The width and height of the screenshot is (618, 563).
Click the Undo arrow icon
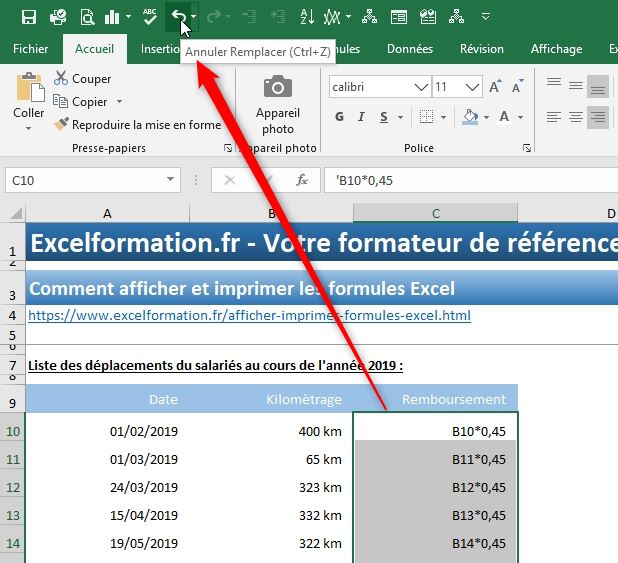178,16
